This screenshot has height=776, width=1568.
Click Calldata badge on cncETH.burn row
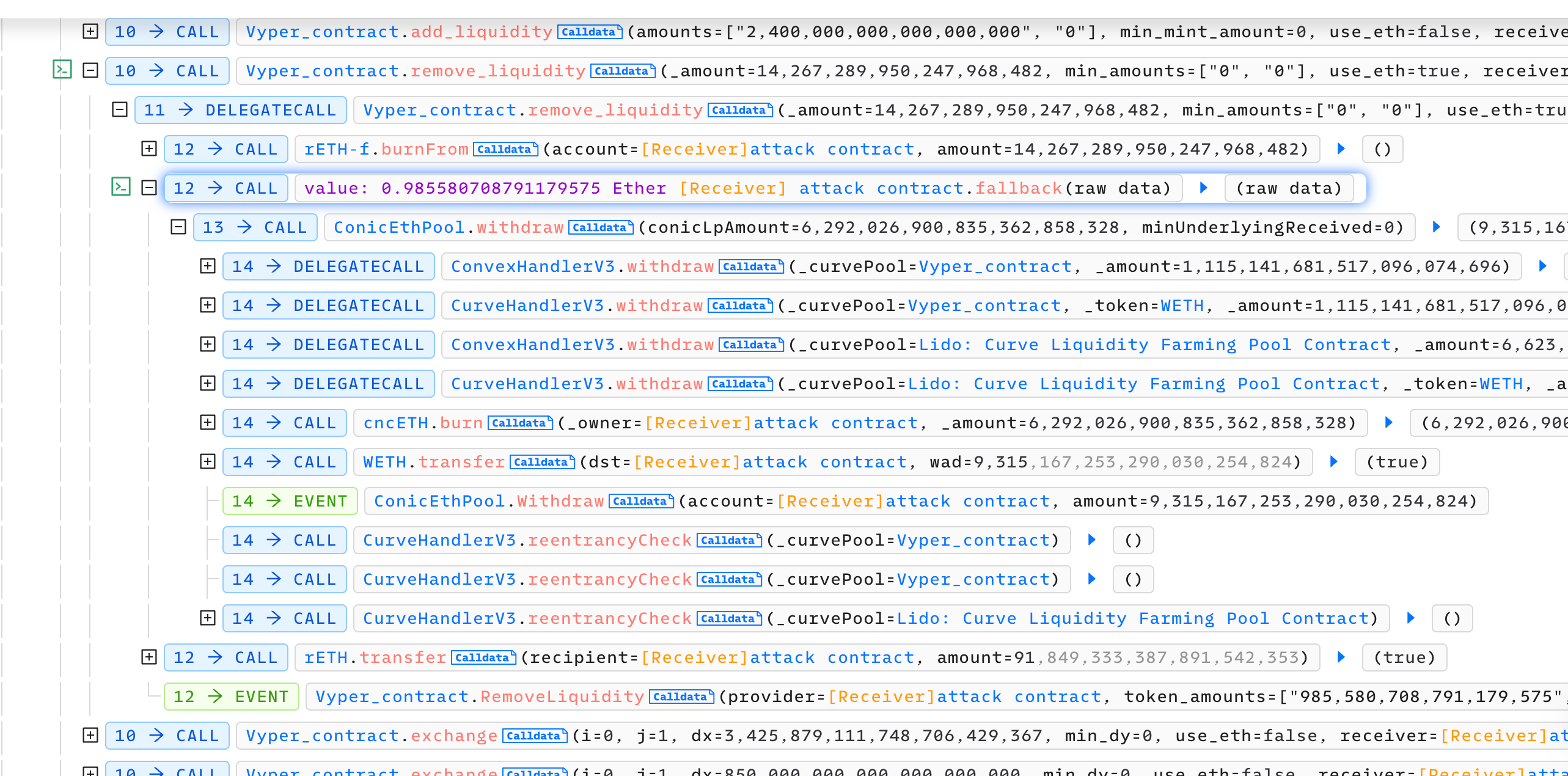tap(519, 423)
